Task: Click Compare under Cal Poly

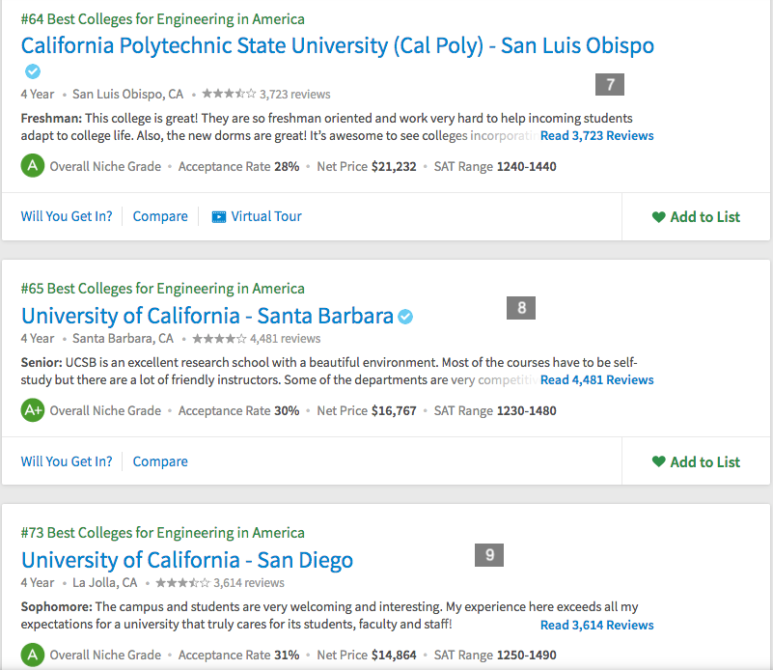Action: coord(160,216)
